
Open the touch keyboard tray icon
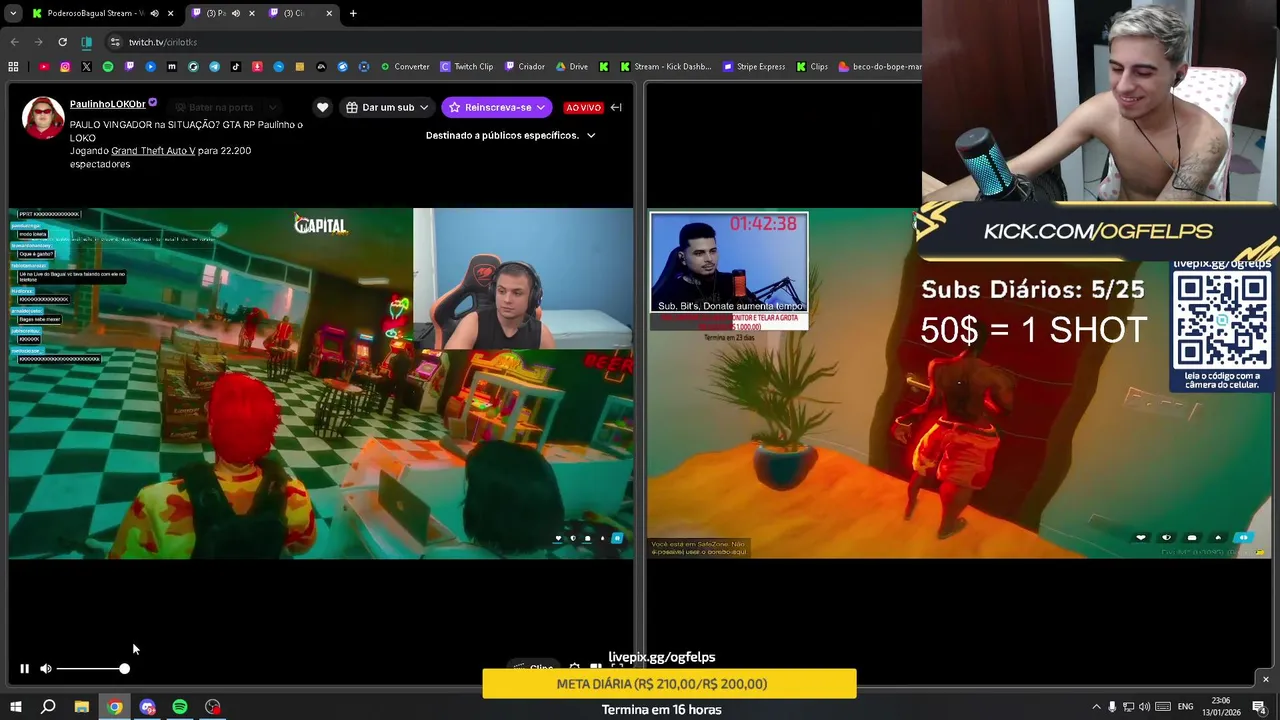(x=1164, y=707)
